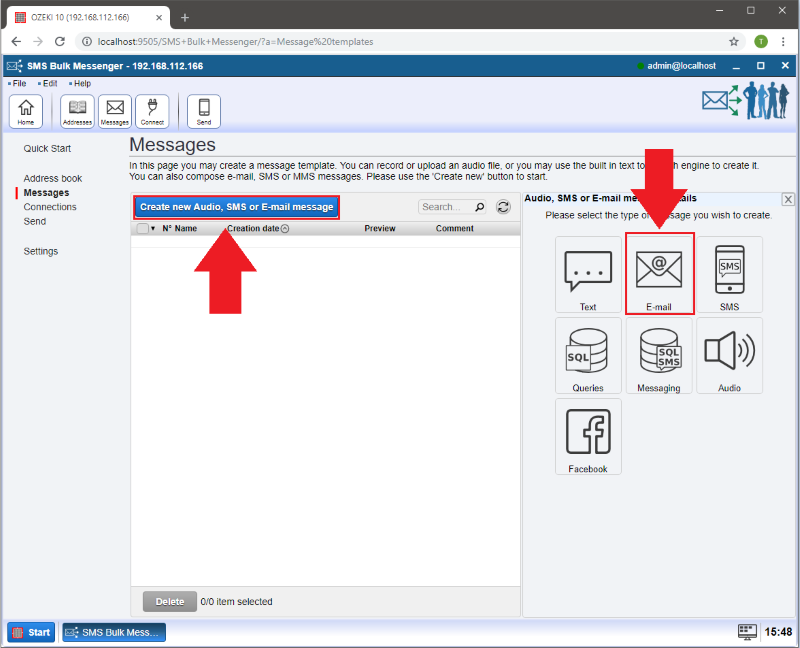This screenshot has width=800, height=648.
Task: Pick the Audio message type
Action: [x=729, y=355]
